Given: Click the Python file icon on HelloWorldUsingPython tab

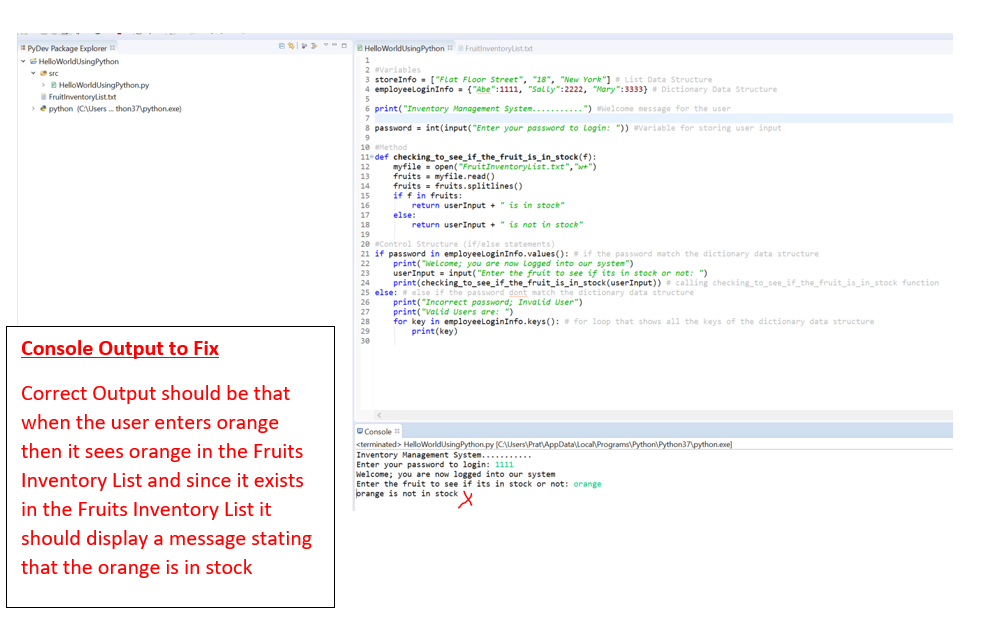Looking at the screenshot, I should point(359,48).
